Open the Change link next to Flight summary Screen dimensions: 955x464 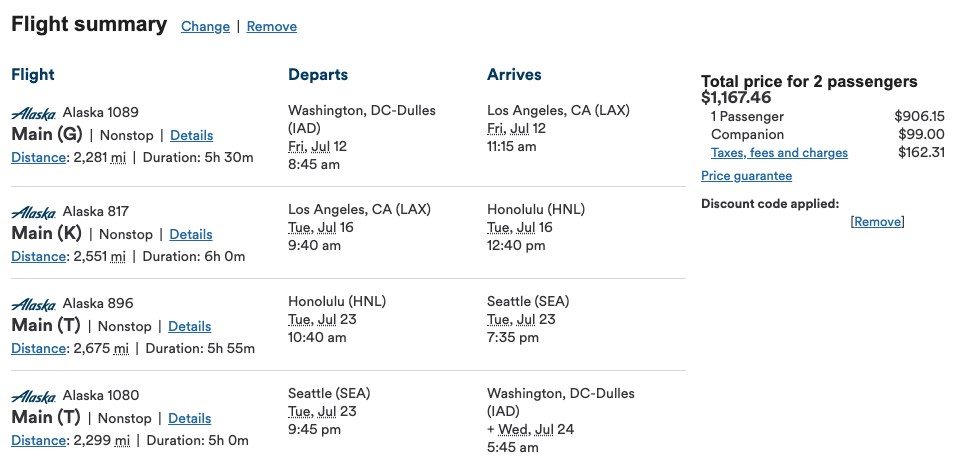[205, 27]
